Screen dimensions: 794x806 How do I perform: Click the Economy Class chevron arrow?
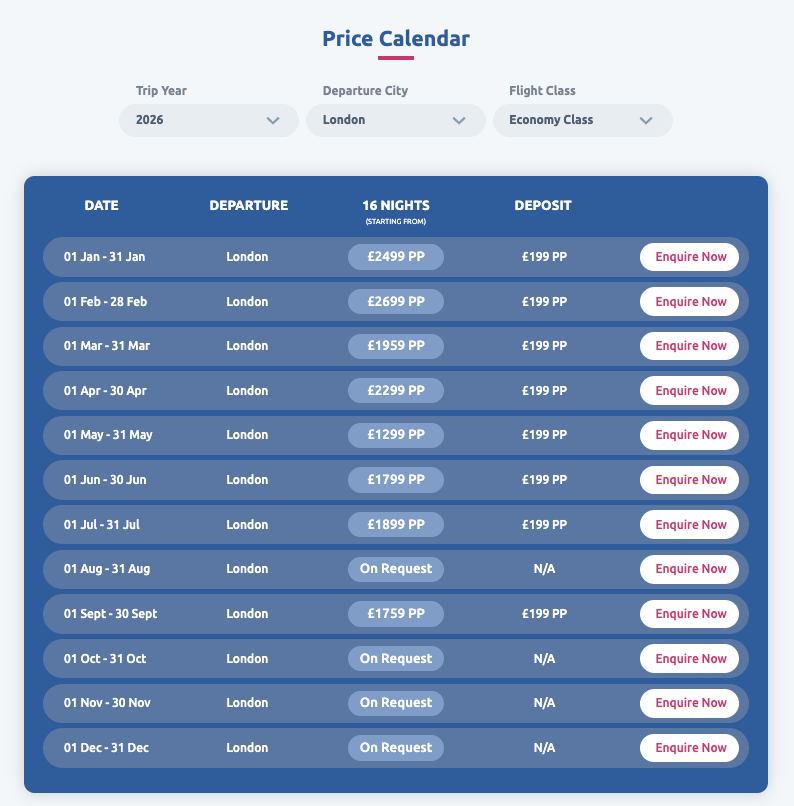point(646,121)
